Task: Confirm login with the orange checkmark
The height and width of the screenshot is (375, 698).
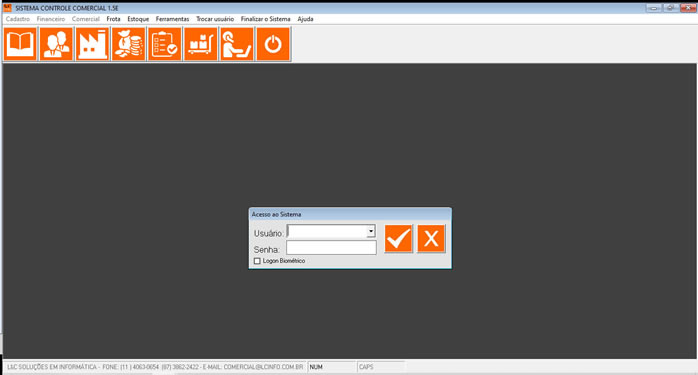Action: pyautogui.click(x=398, y=239)
